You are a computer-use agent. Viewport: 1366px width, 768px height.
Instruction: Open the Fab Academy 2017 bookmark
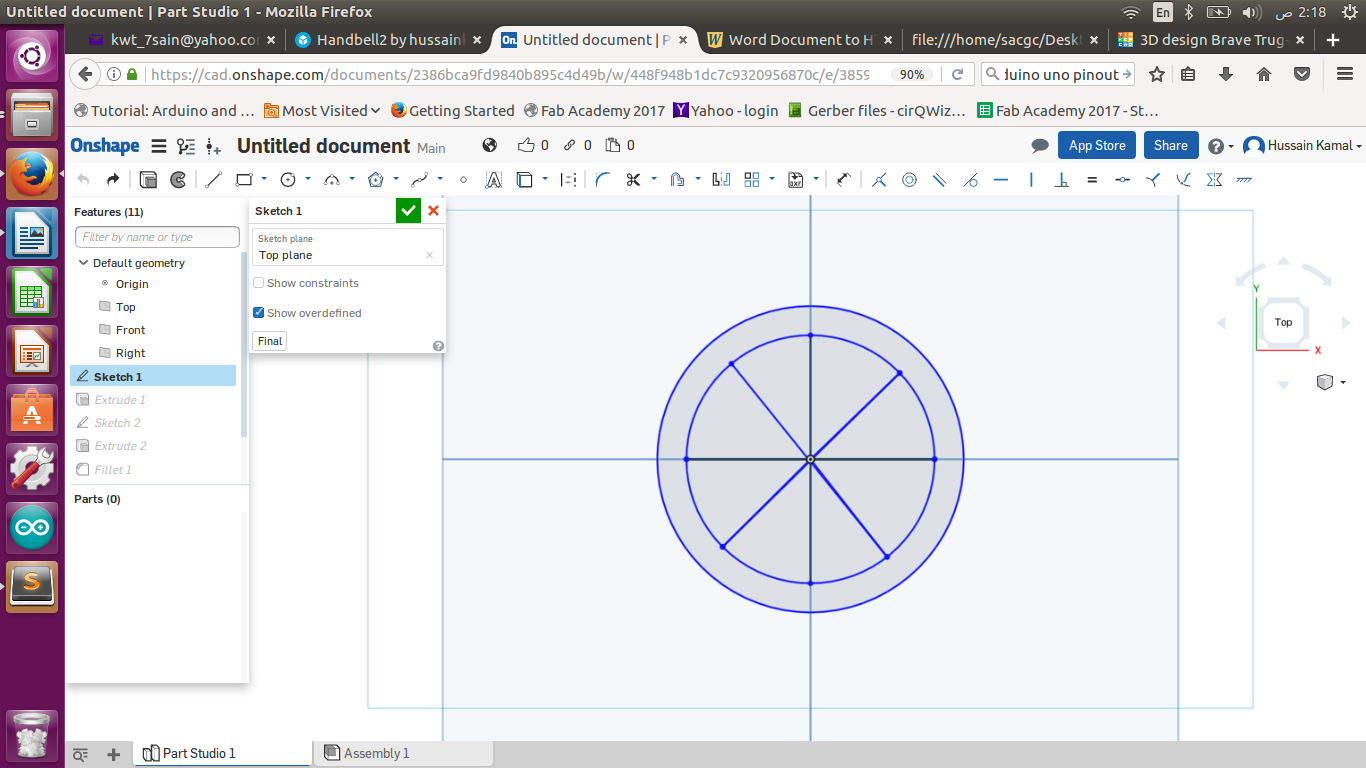pos(594,111)
